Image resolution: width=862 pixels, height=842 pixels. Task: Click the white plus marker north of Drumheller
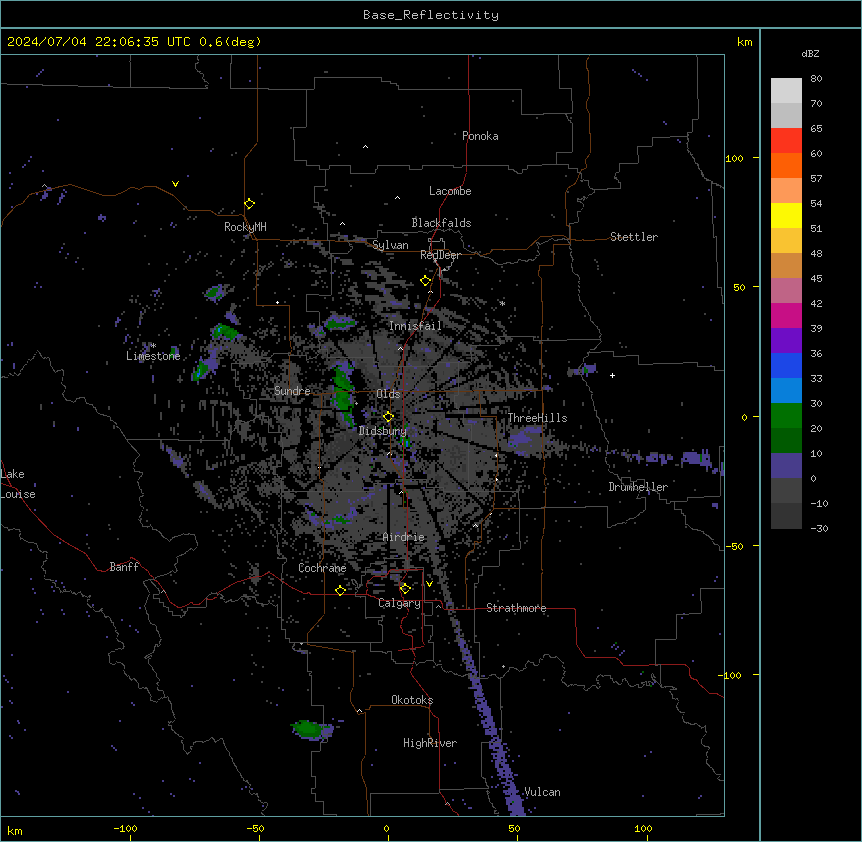(x=612, y=375)
